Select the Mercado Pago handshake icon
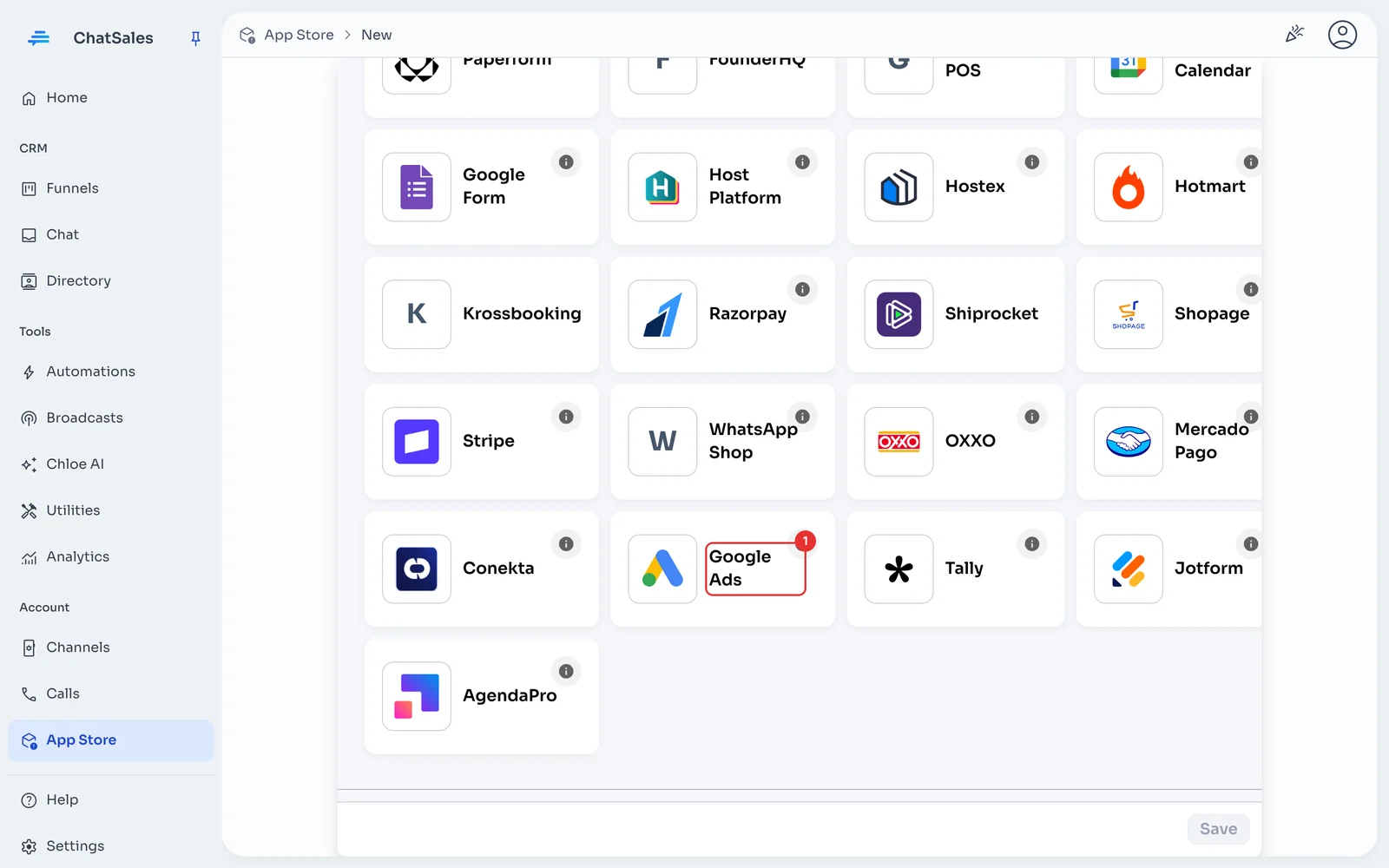The image size is (1389, 868). point(1128,442)
